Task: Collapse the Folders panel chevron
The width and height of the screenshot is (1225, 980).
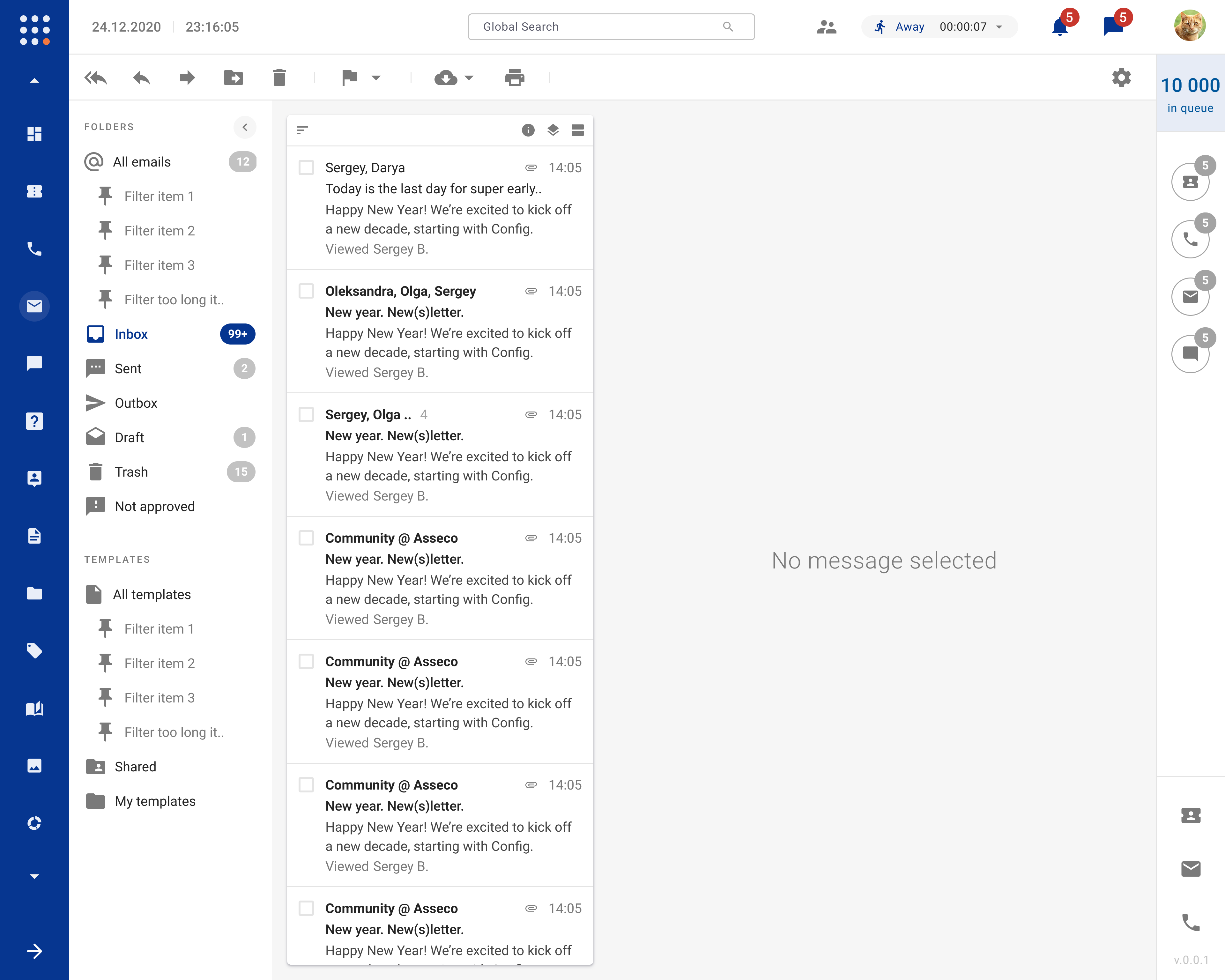Action: tap(245, 127)
